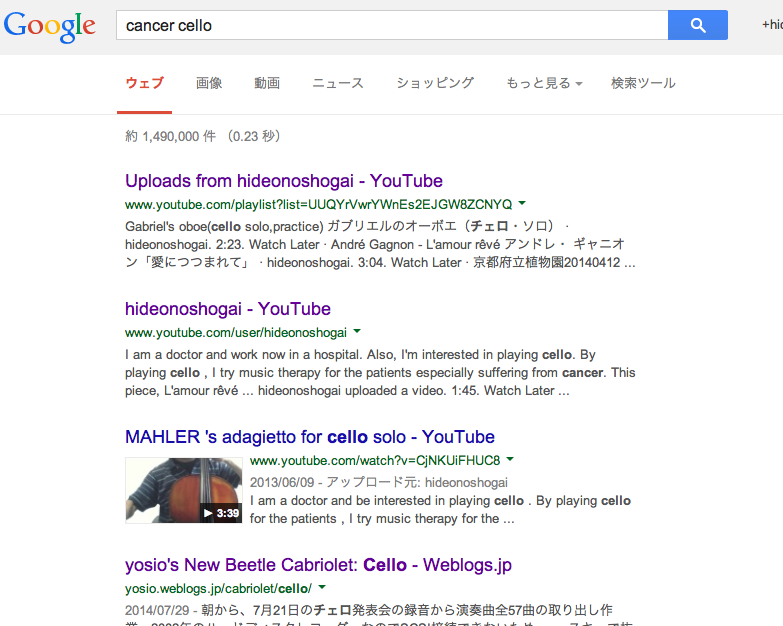783x626 pixels.
Task: Click the youtube.com/playlist URL text
Action: [x=319, y=205]
